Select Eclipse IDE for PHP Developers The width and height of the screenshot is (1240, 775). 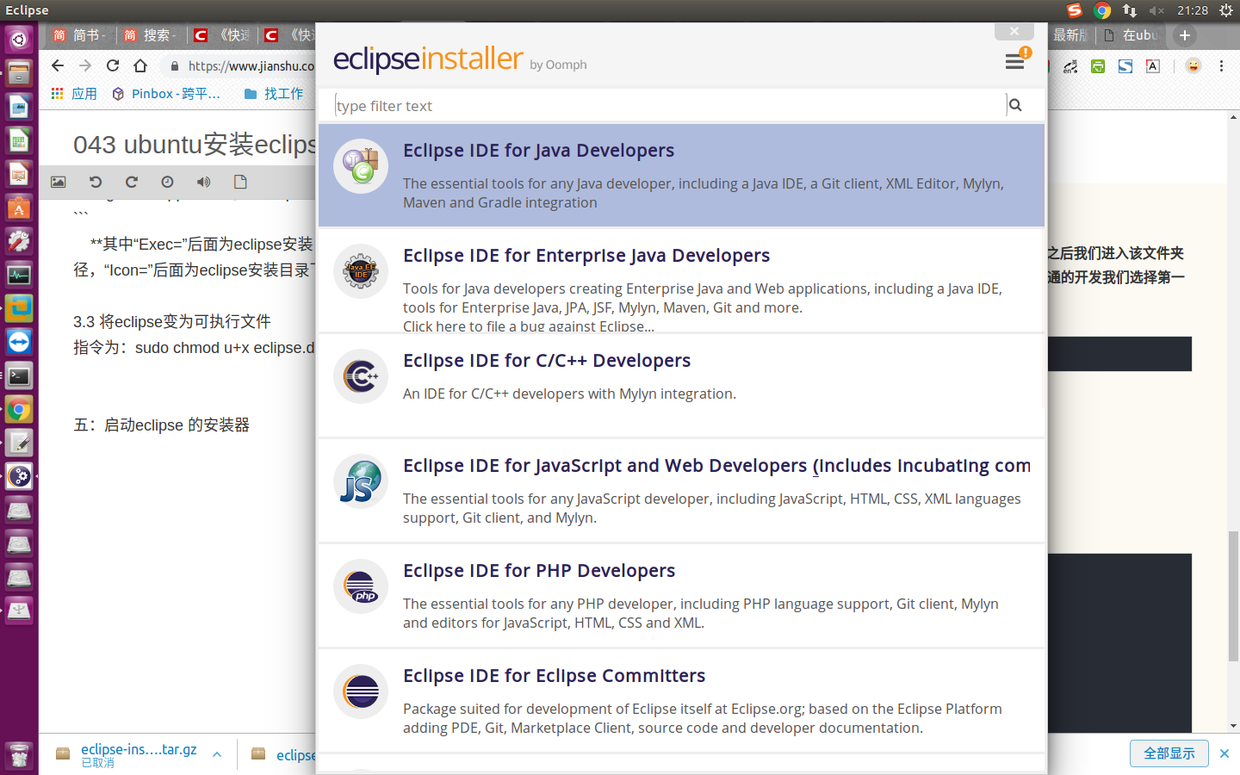tap(539, 571)
